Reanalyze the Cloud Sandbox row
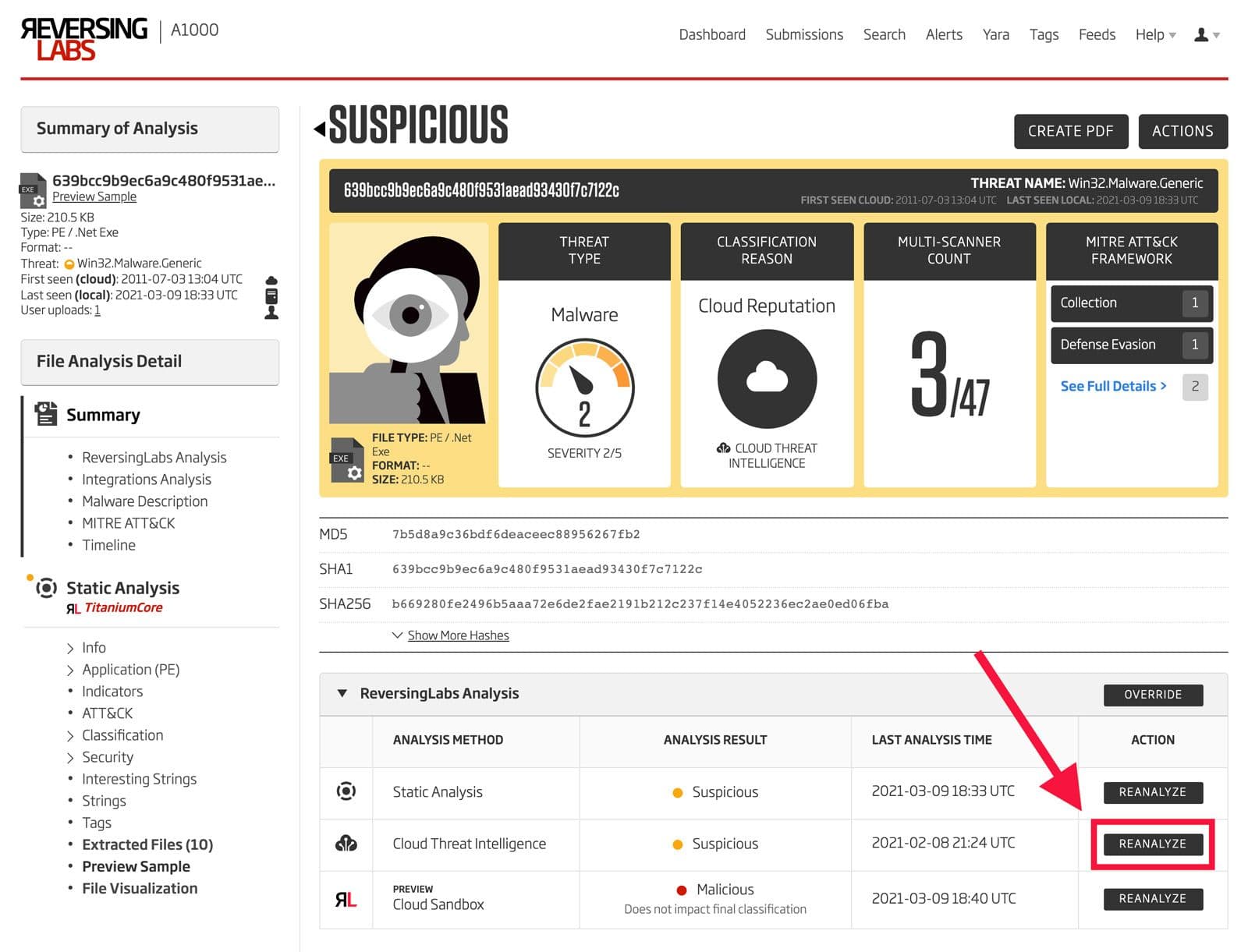This screenshot has width=1248, height=952. (x=1153, y=899)
